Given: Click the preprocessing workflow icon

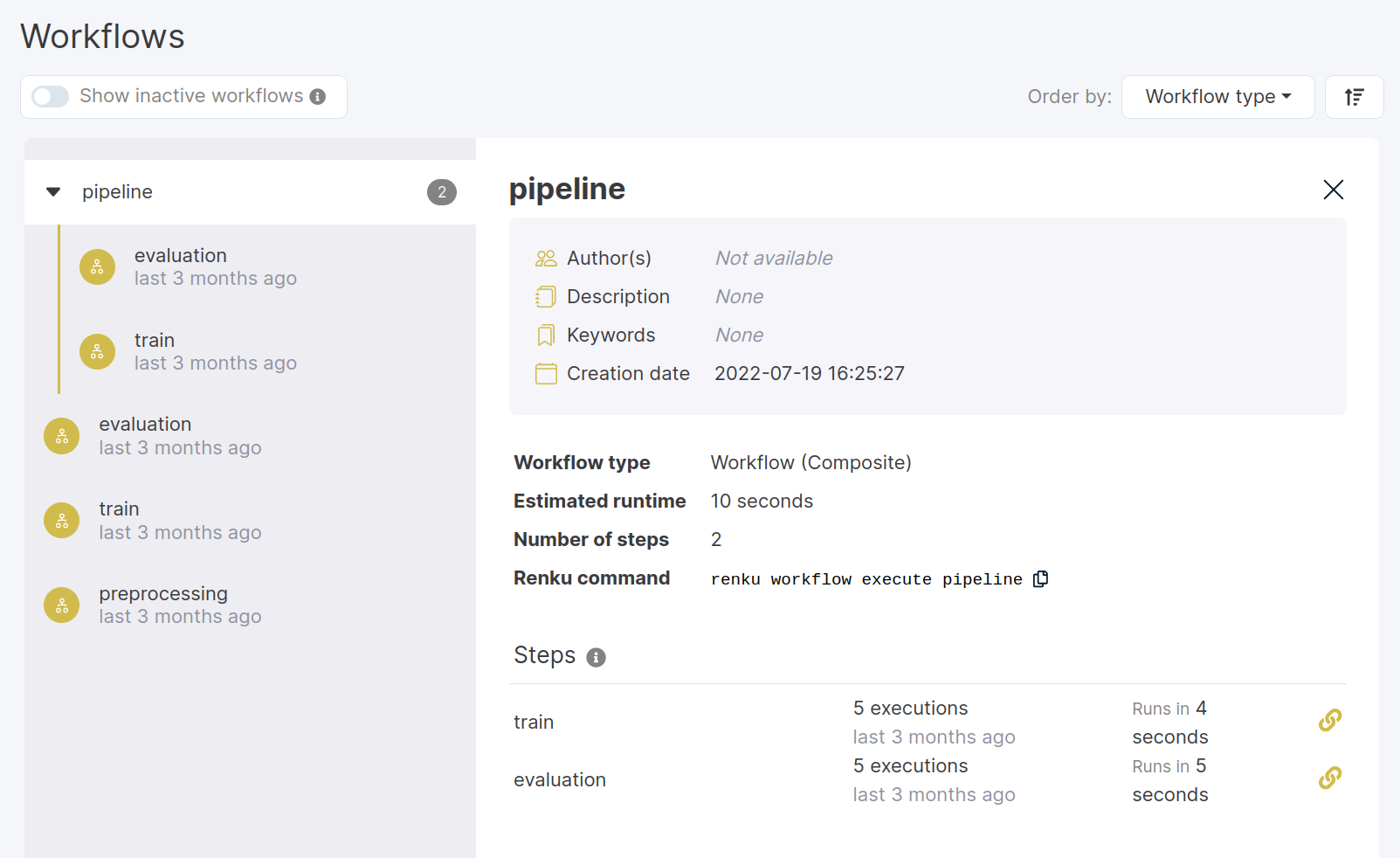Looking at the screenshot, I should tap(62, 605).
